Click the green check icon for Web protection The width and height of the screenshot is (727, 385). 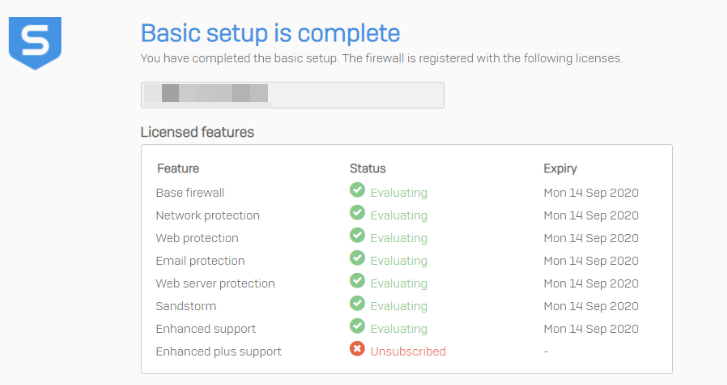click(x=357, y=235)
